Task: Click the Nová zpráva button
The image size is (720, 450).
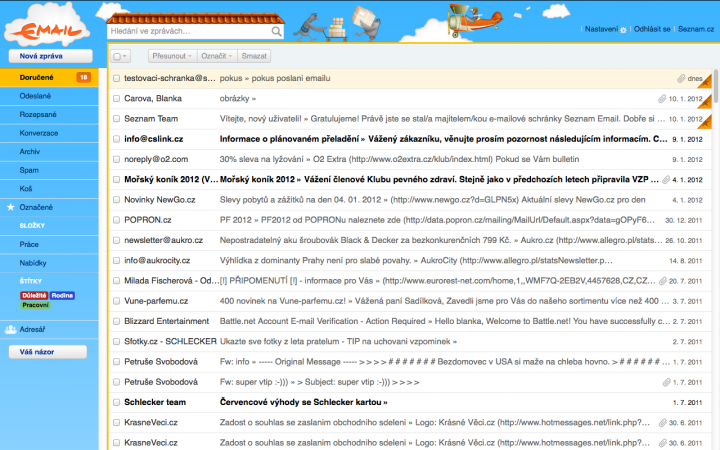Action: [51, 56]
